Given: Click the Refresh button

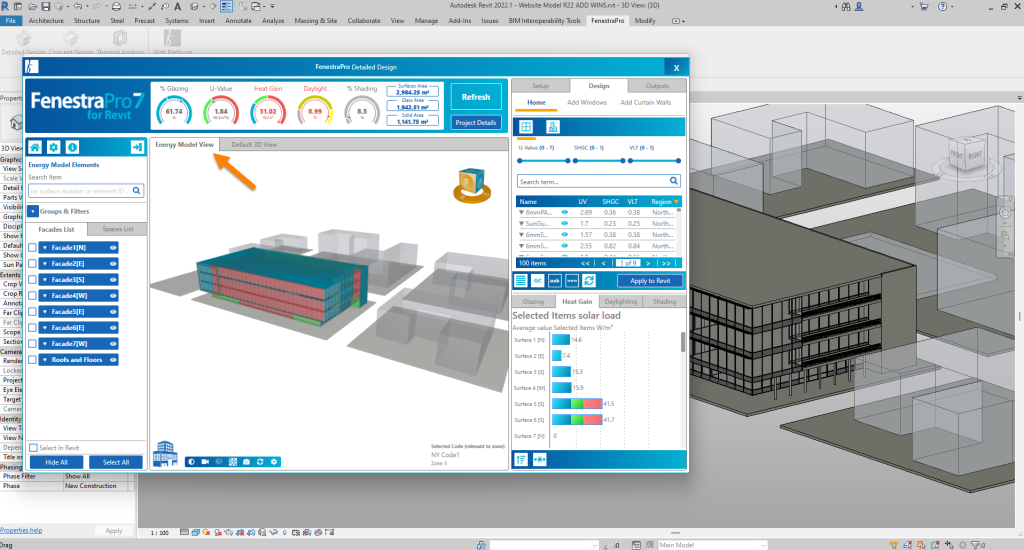Looking at the screenshot, I should tap(475, 97).
